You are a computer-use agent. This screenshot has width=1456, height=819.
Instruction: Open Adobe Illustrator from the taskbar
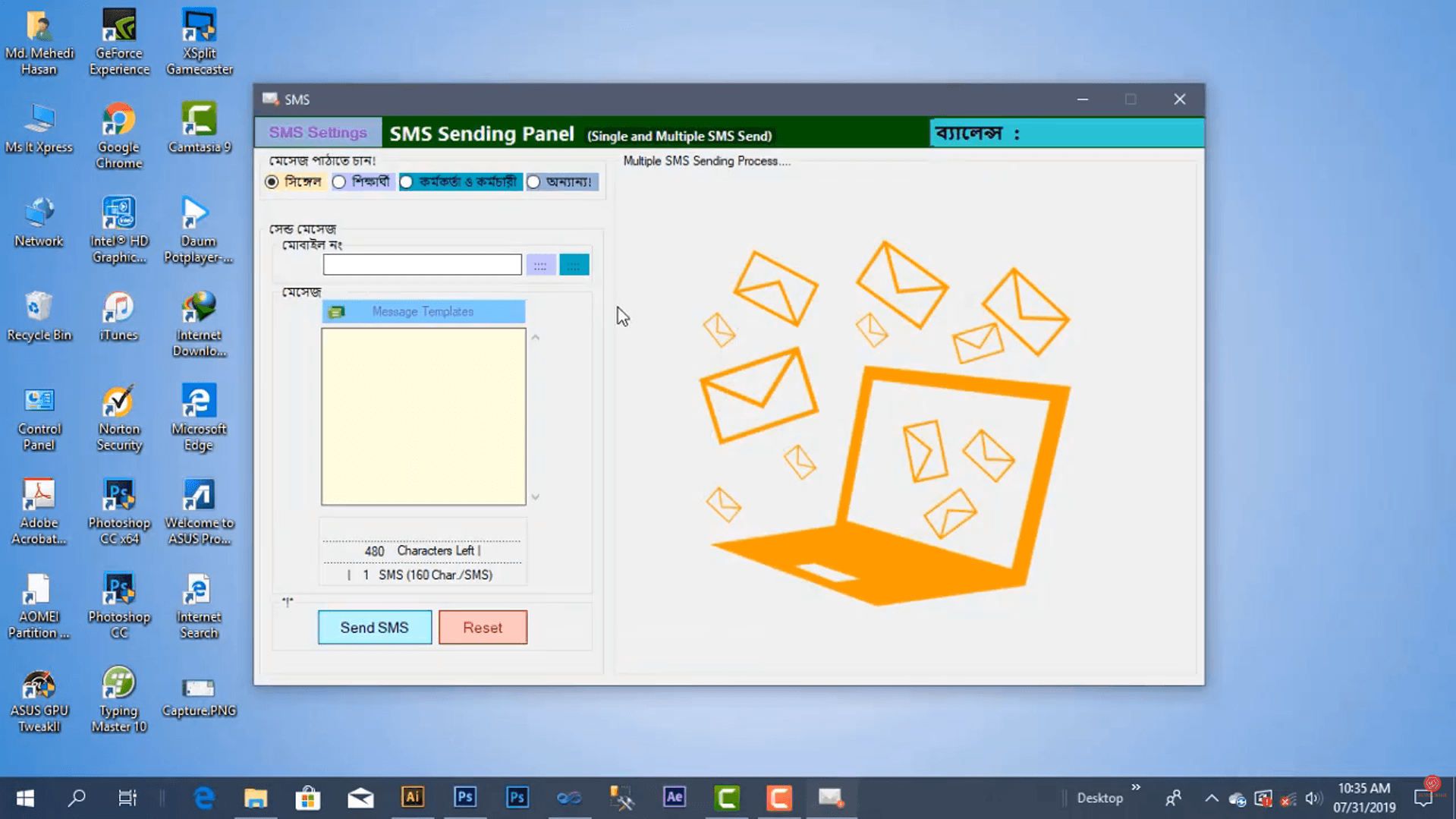pyautogui.click(x=413, y=798)
